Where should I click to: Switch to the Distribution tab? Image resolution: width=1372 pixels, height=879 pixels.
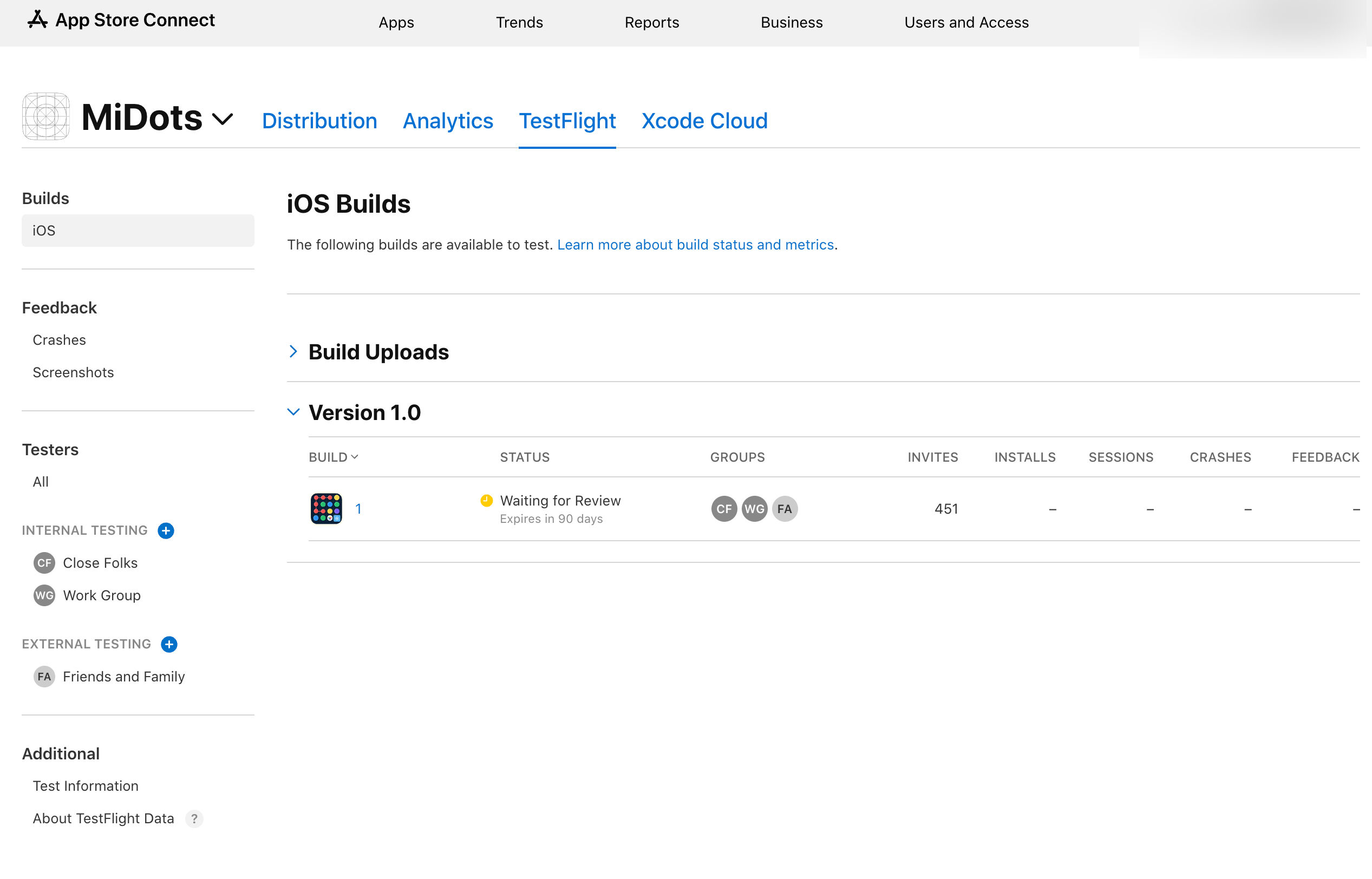pyautogui.click(x=319, y=121)
